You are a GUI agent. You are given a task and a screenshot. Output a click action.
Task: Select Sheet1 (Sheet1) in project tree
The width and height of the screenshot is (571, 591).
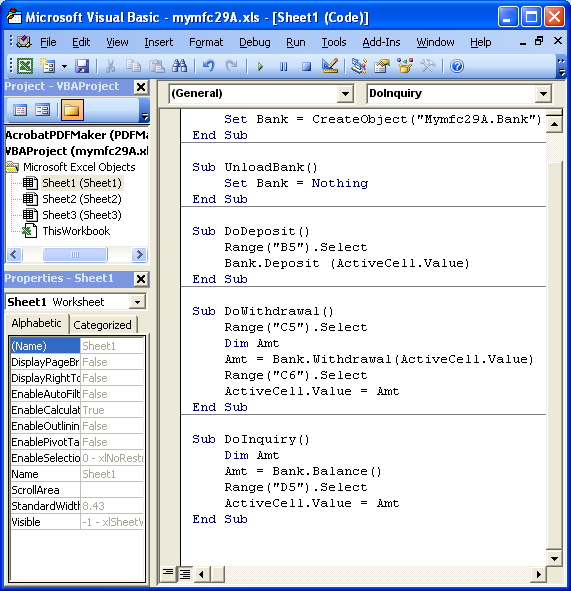[x=82, y=183]
